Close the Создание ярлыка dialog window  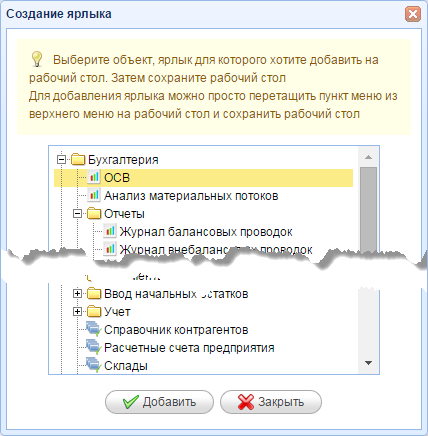click(x=413, y=14)
